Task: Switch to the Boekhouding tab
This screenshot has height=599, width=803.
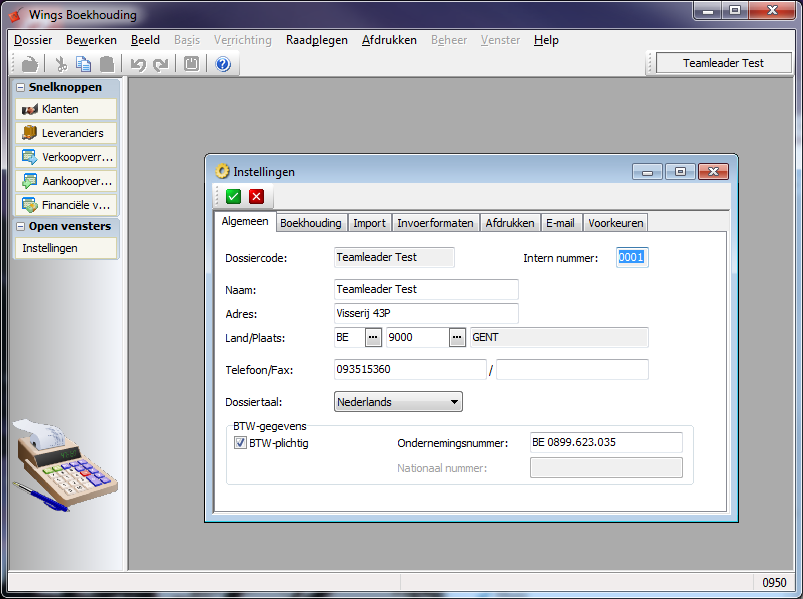Action: 311,223
